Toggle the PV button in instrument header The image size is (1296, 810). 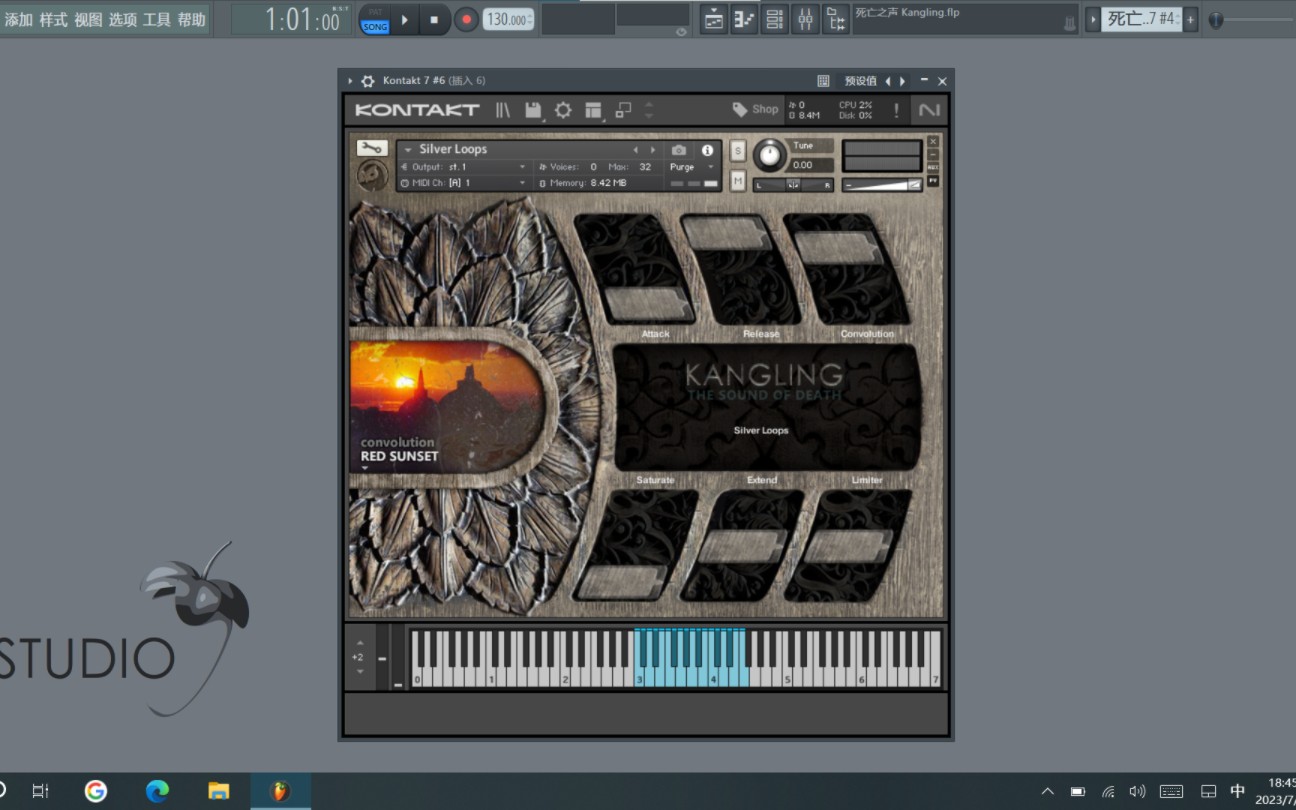[x=933, y=181]
